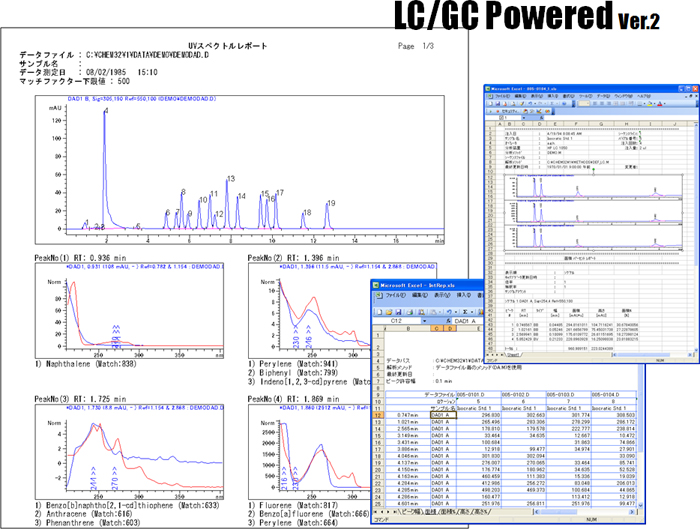Screen dimensions: 700x529
Task: Open AutoSum dropdown arrow in IntRep.xls
Action: [472, 312]
